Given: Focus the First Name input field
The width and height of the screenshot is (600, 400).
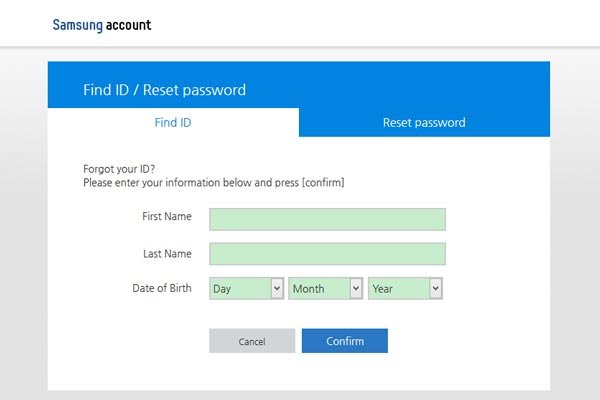Looking at the screenshot, I should pos(327,219).
